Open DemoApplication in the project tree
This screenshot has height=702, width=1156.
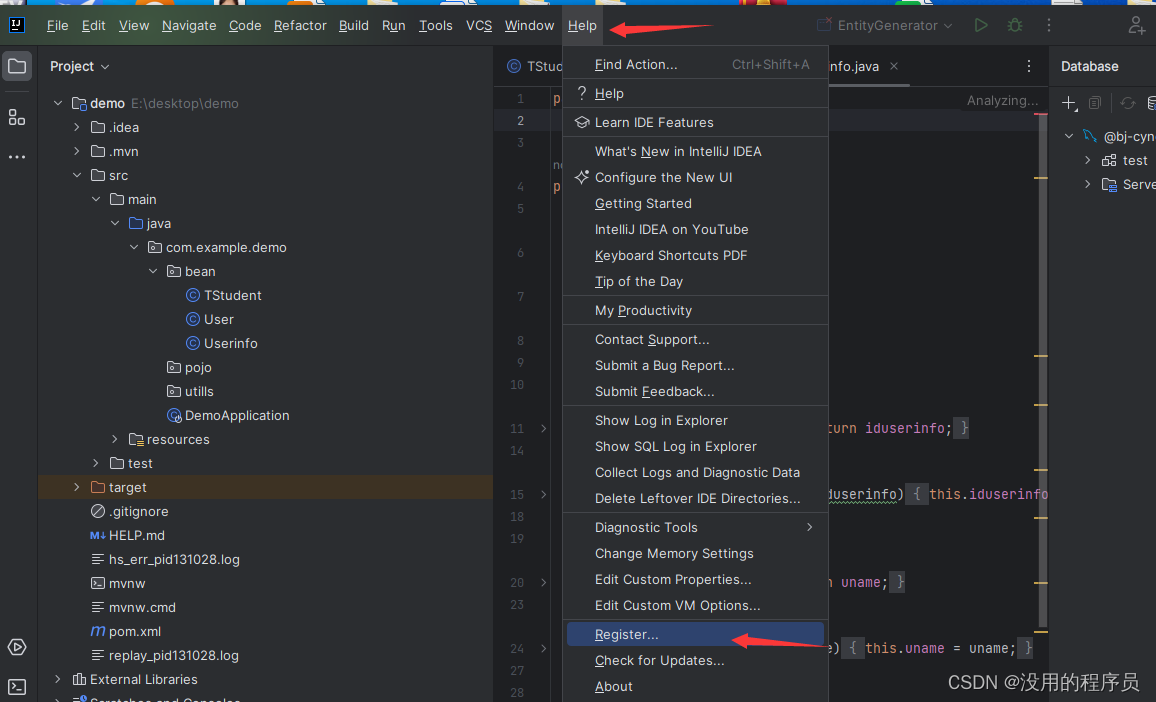(228, 415)
